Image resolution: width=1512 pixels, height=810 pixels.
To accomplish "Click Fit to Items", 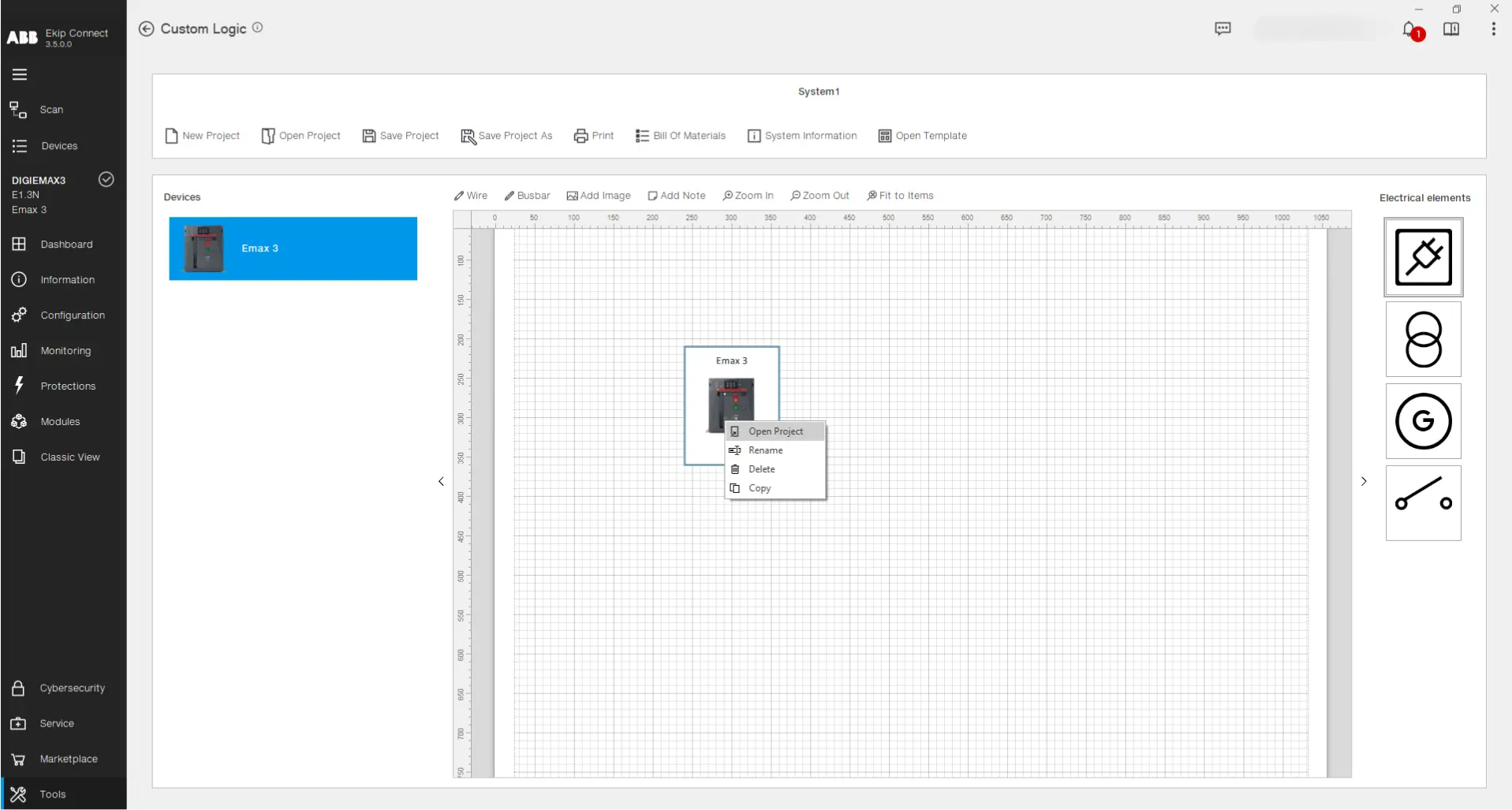I will point(900,195).
